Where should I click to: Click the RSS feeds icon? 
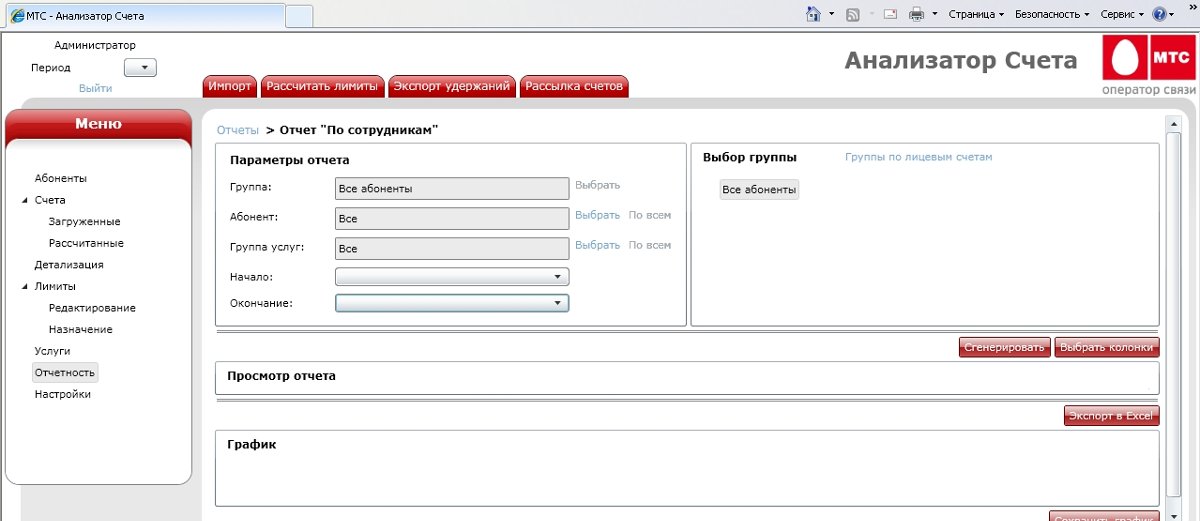853,14
